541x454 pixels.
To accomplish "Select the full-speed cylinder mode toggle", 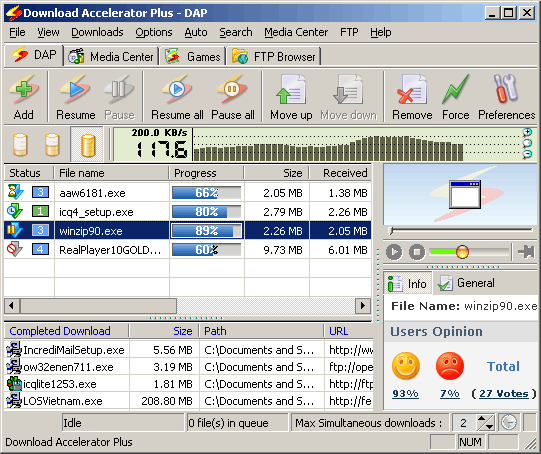I will click(87, 145).
